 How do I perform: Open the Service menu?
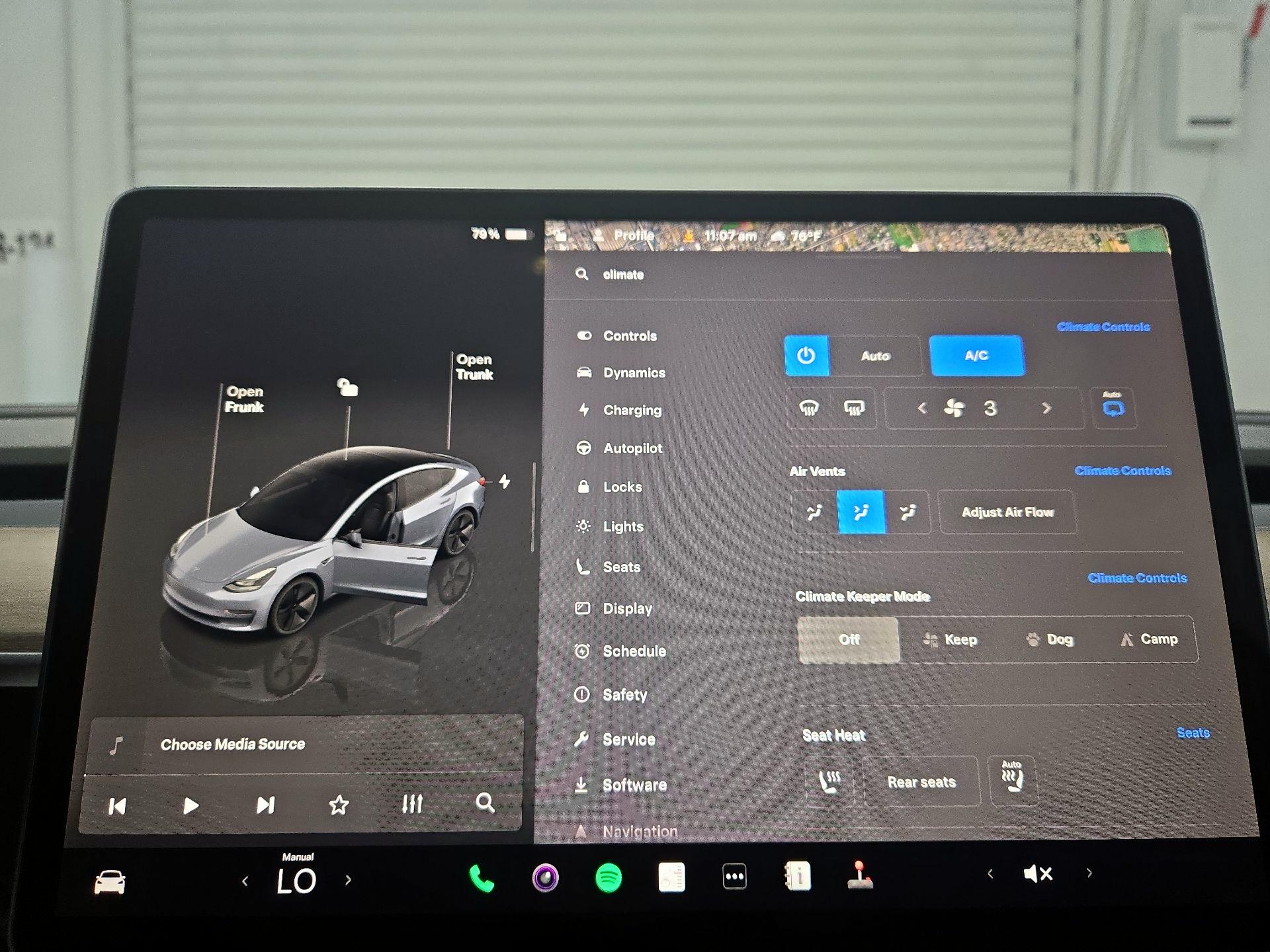(614, 740)
